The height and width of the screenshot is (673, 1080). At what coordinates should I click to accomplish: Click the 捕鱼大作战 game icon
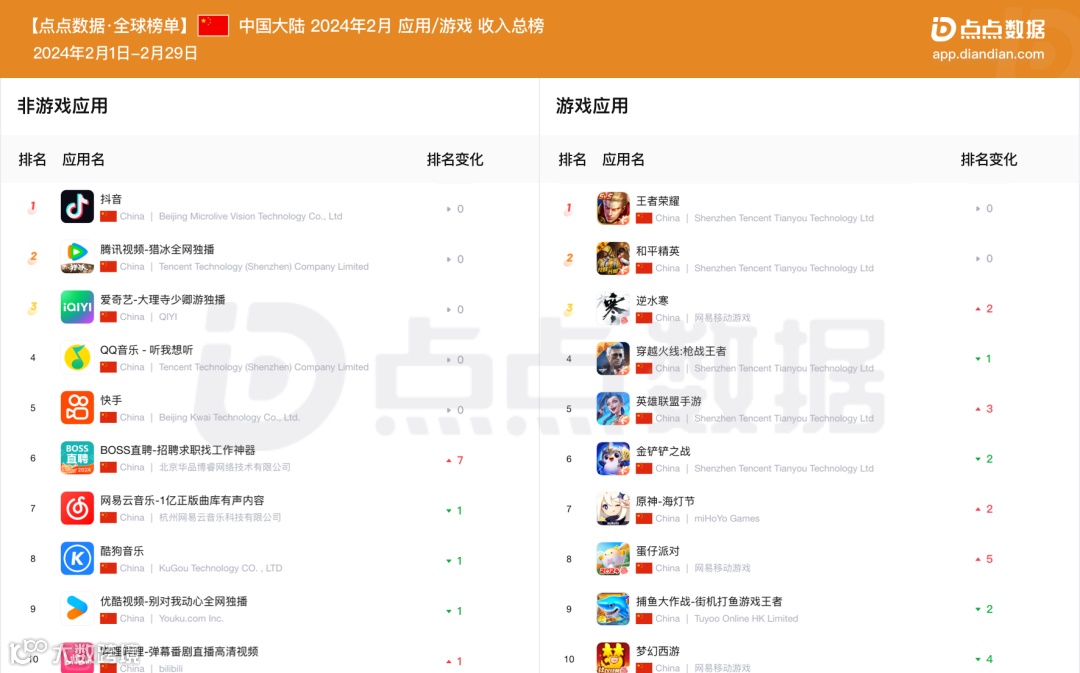[x=613, y=609]
